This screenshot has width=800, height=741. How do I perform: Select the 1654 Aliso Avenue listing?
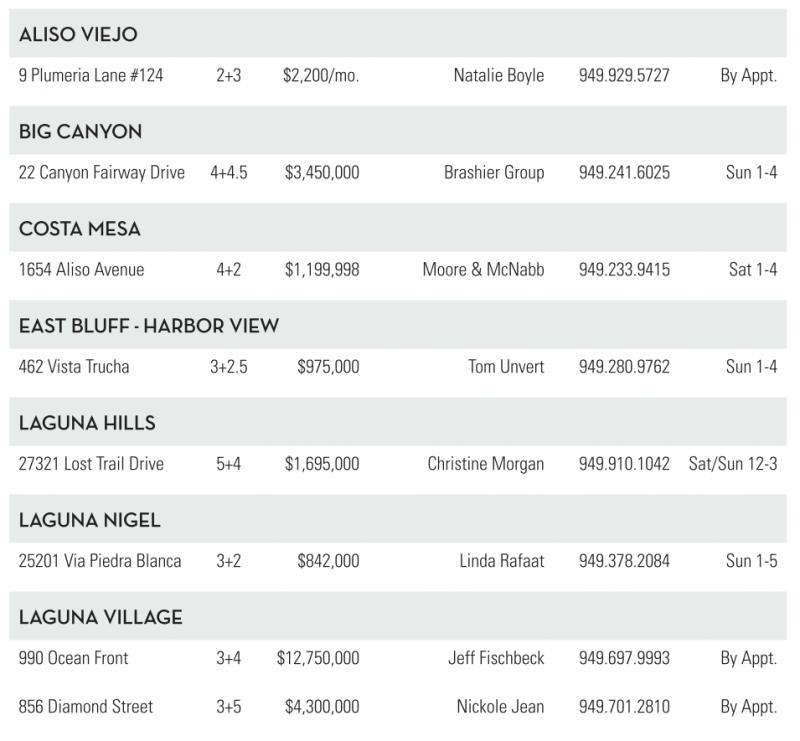pyautogui.click(x=81, y=270)
